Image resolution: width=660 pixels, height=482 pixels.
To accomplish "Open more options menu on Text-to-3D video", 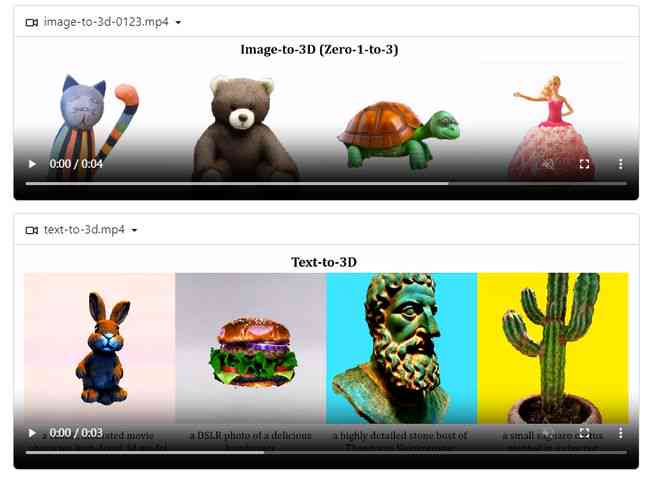I will tap(620, 433).
